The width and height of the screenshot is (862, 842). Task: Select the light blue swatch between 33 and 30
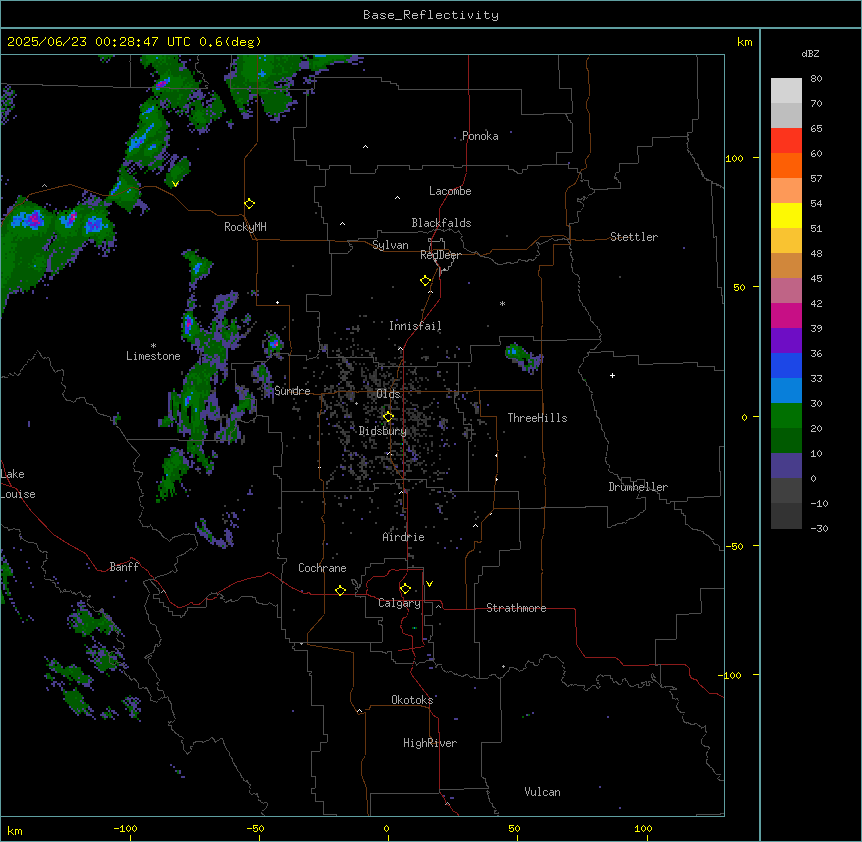coord(786,391)
